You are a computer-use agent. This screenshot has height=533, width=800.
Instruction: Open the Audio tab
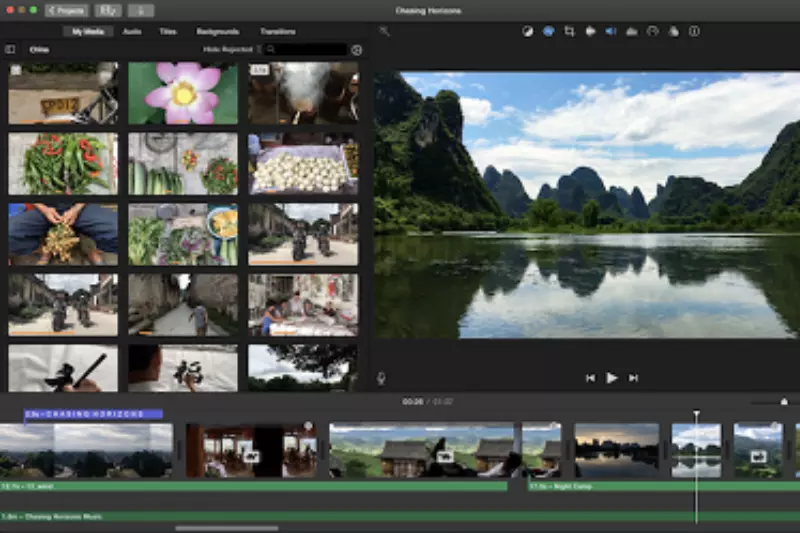click(x=132, y=32)
